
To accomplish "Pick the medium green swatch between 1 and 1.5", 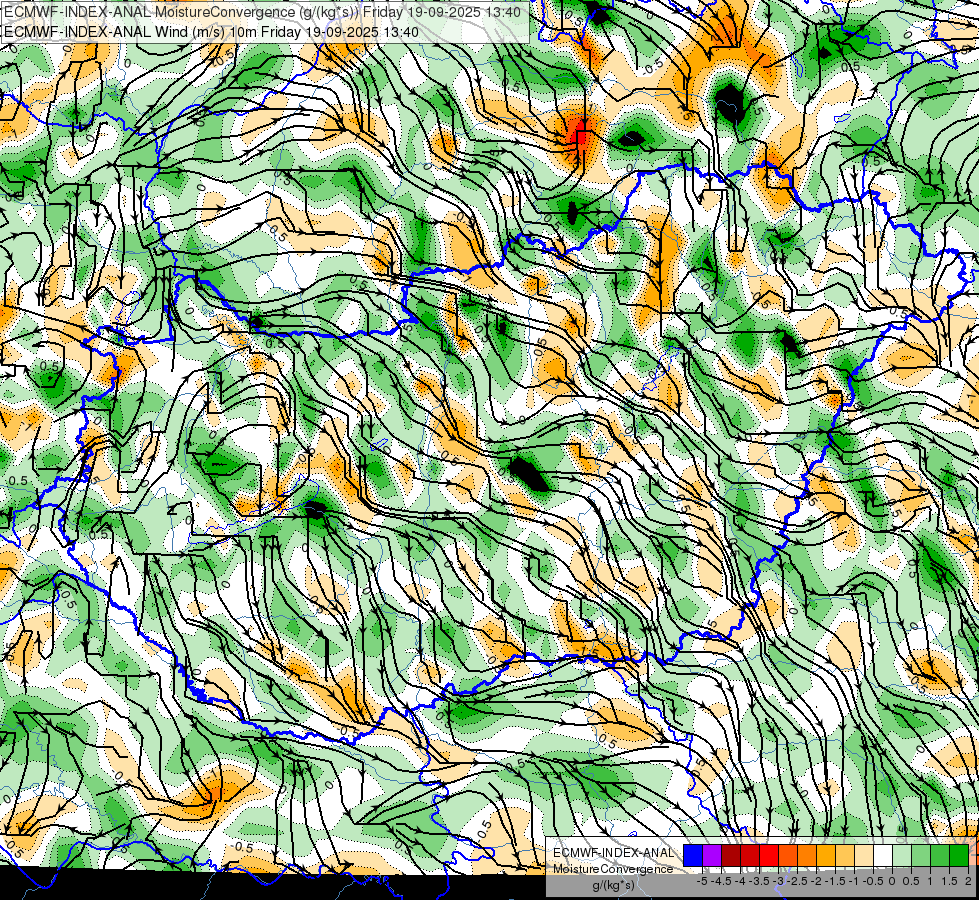I will pos(940,855).
